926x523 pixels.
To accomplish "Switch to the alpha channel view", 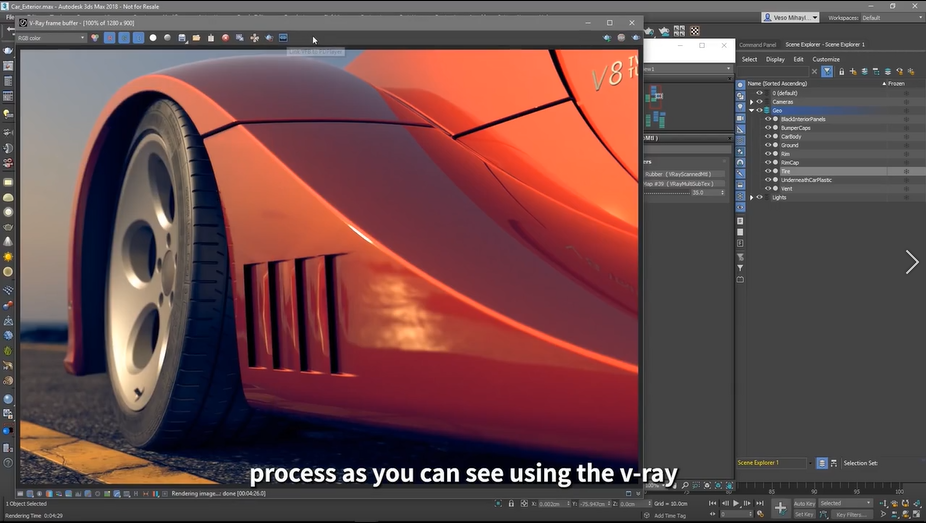I will (x=153, y=38).
